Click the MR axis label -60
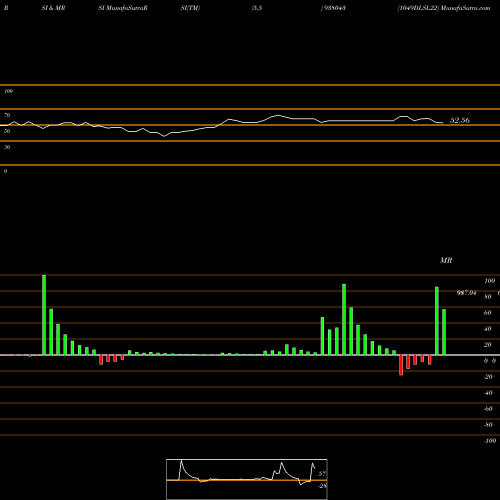This screenshot has width=500, height=500. point(488,409)
